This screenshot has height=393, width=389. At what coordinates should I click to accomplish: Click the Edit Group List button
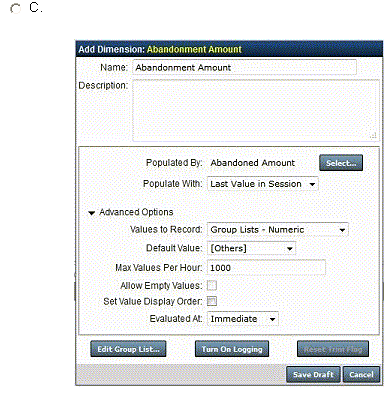click(128, 349)
